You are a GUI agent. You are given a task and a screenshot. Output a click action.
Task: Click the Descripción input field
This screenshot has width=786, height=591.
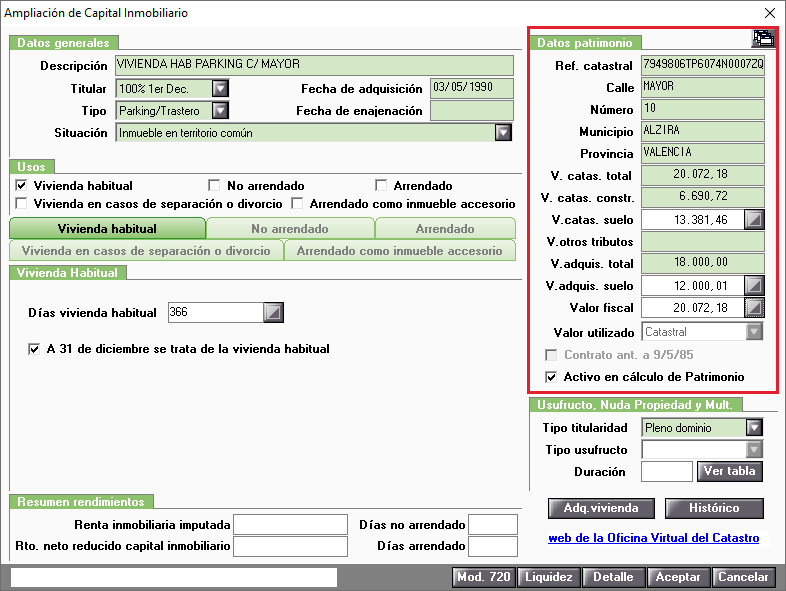coord(314,65)
